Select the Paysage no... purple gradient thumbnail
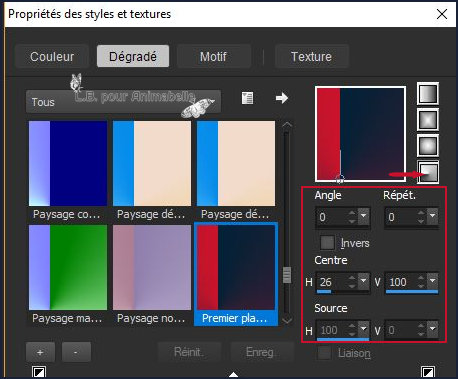The height and width of the screenshot is (379, 458). point(152,267)
